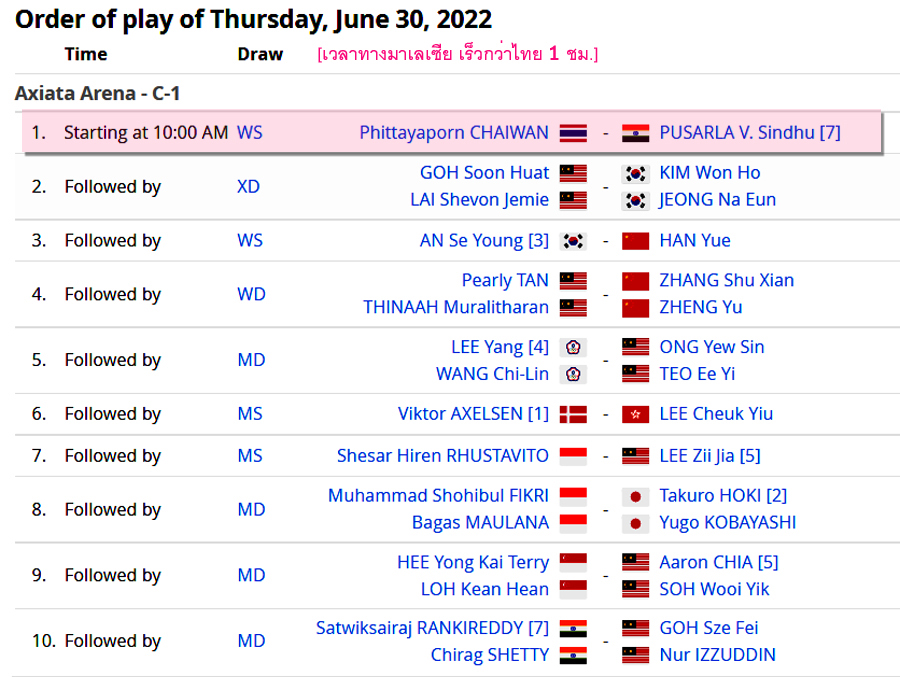Click Korea flag beside AN Se Young
Image resolution: width=900 pixels, height=677 pixels.
point(573,241)
